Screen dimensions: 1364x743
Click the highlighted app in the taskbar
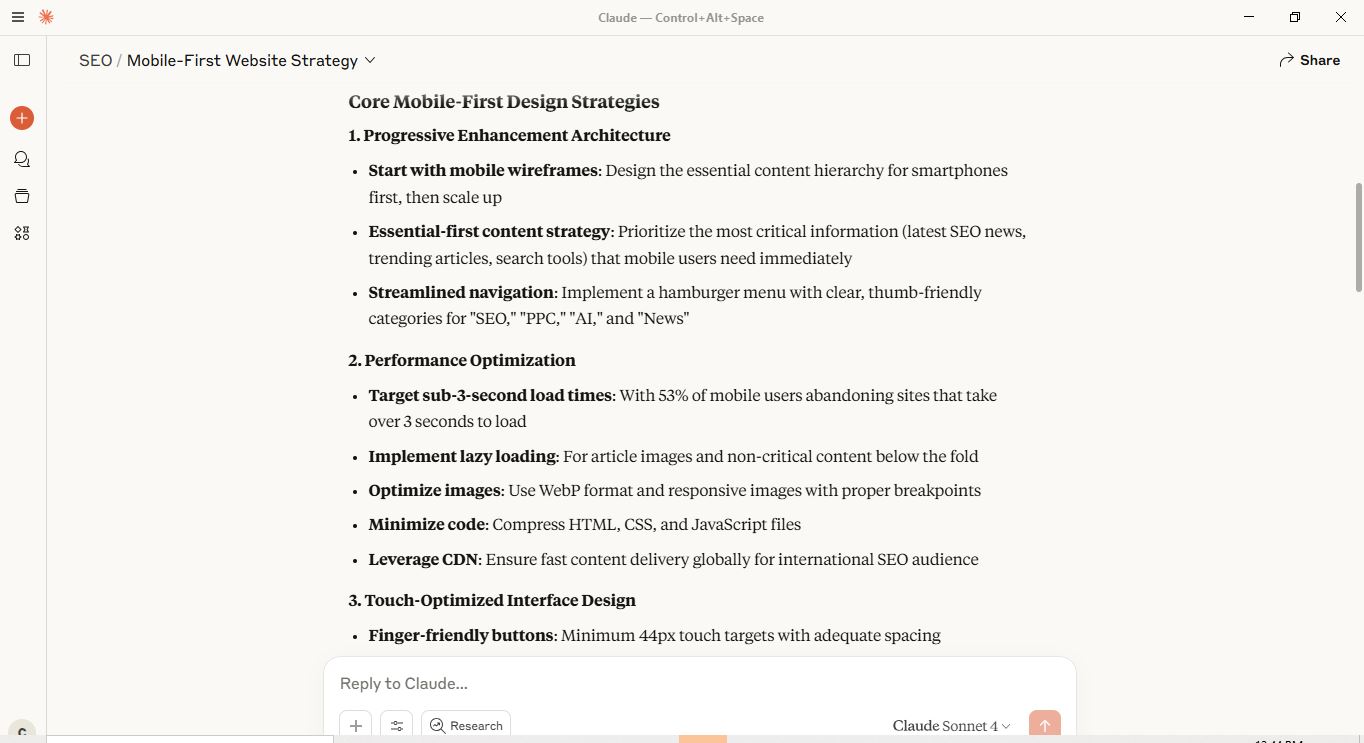700,740
